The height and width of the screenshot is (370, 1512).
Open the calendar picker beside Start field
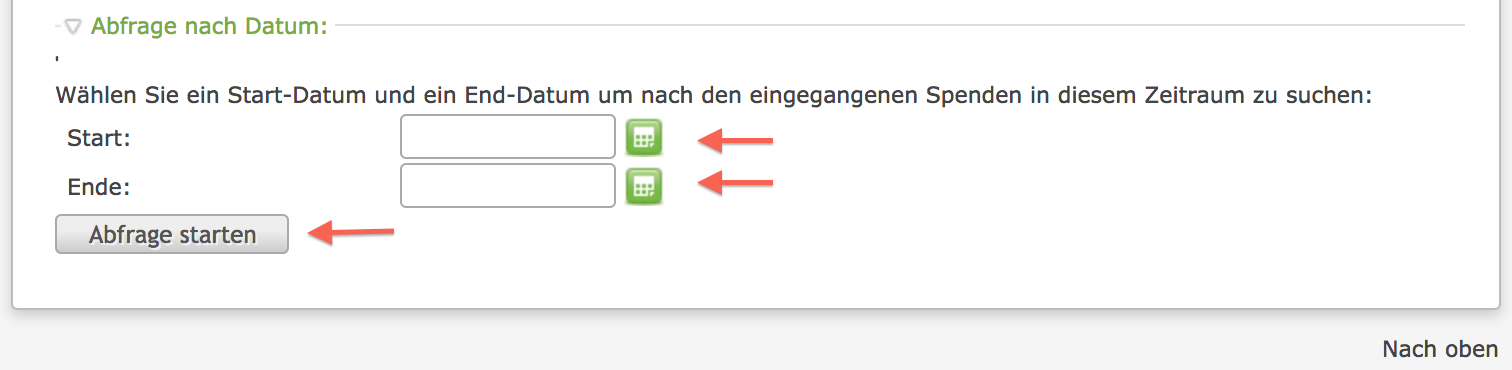pos(644,137)
